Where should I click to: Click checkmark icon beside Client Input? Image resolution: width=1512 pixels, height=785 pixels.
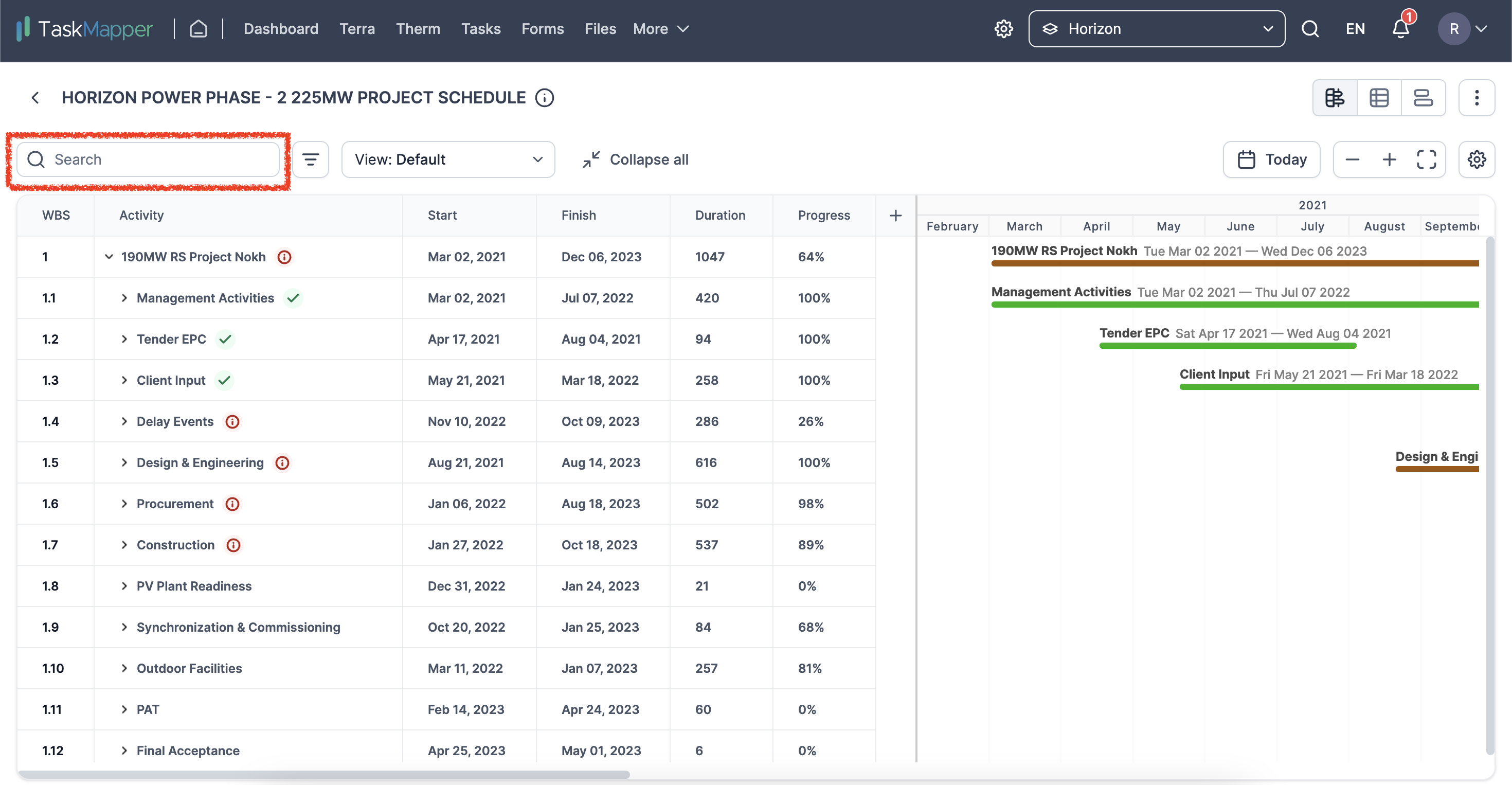[224, 380]
